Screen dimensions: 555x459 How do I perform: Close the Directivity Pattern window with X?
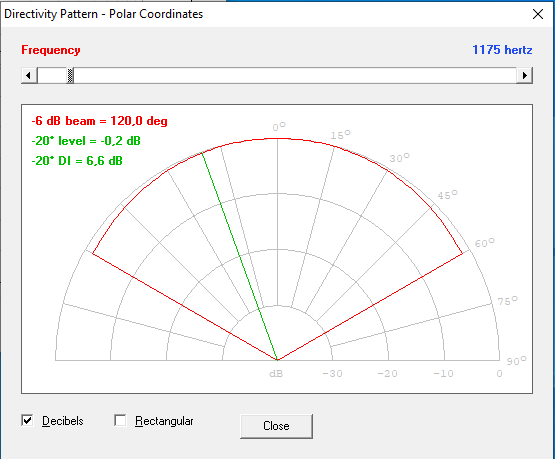point(538,14)
